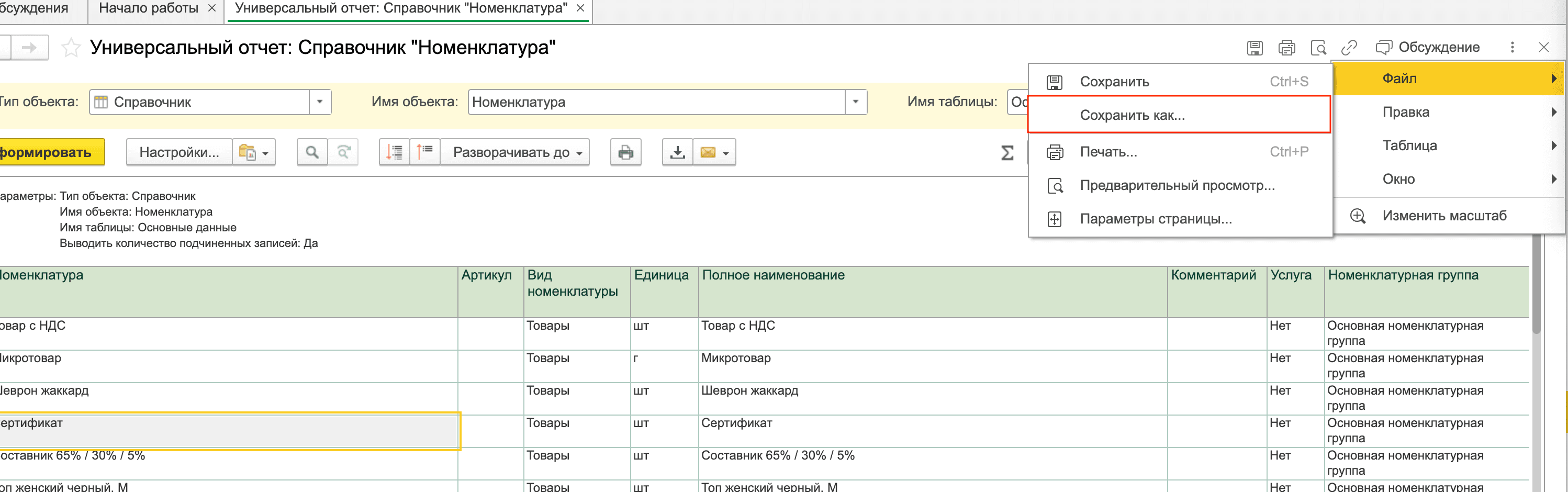Click the get link chain icon
This screenshot has height=492, width=1568.
(1349, 48)
